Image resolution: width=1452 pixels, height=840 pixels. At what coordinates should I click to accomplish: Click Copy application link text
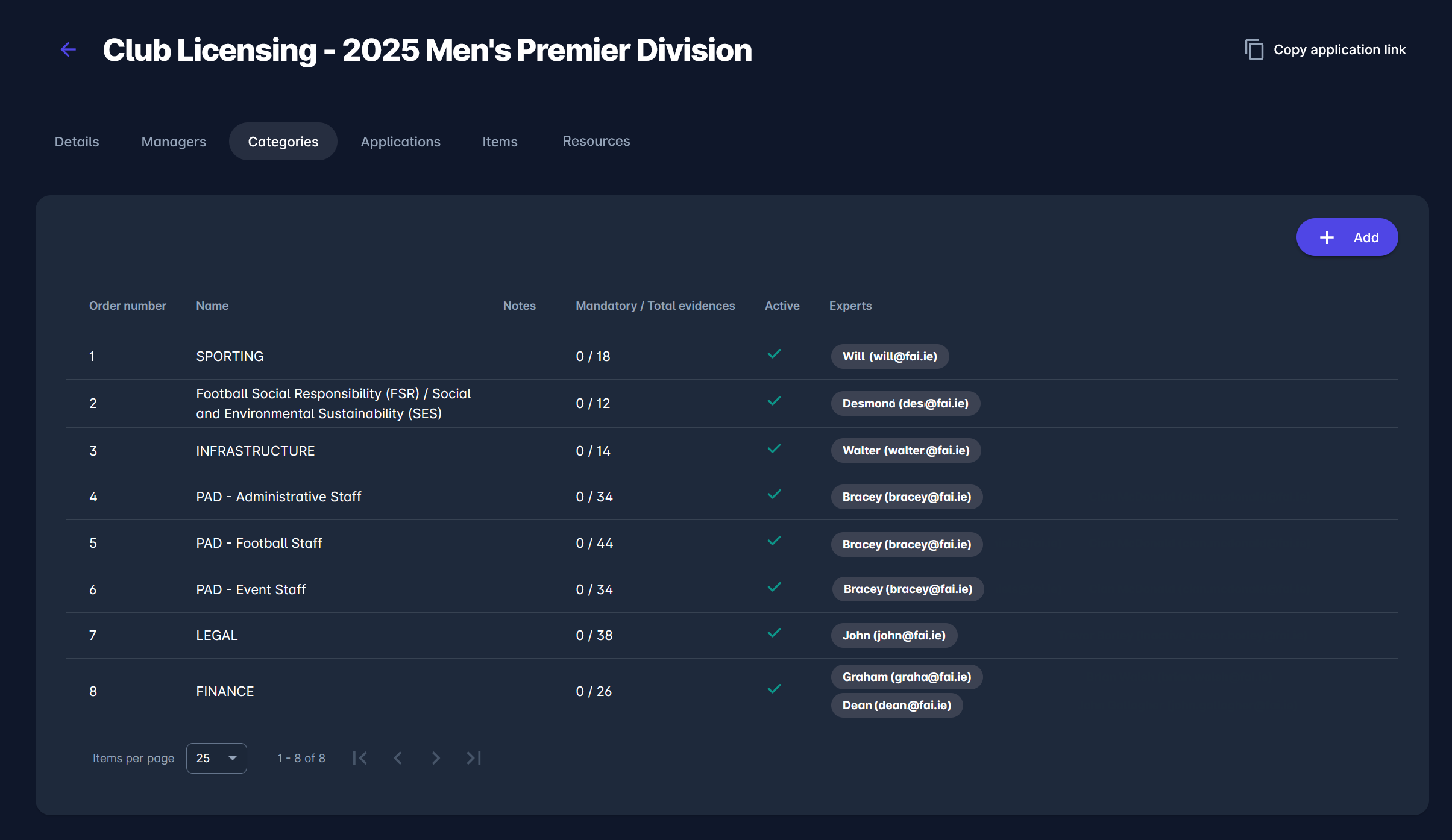point(1339,49)
